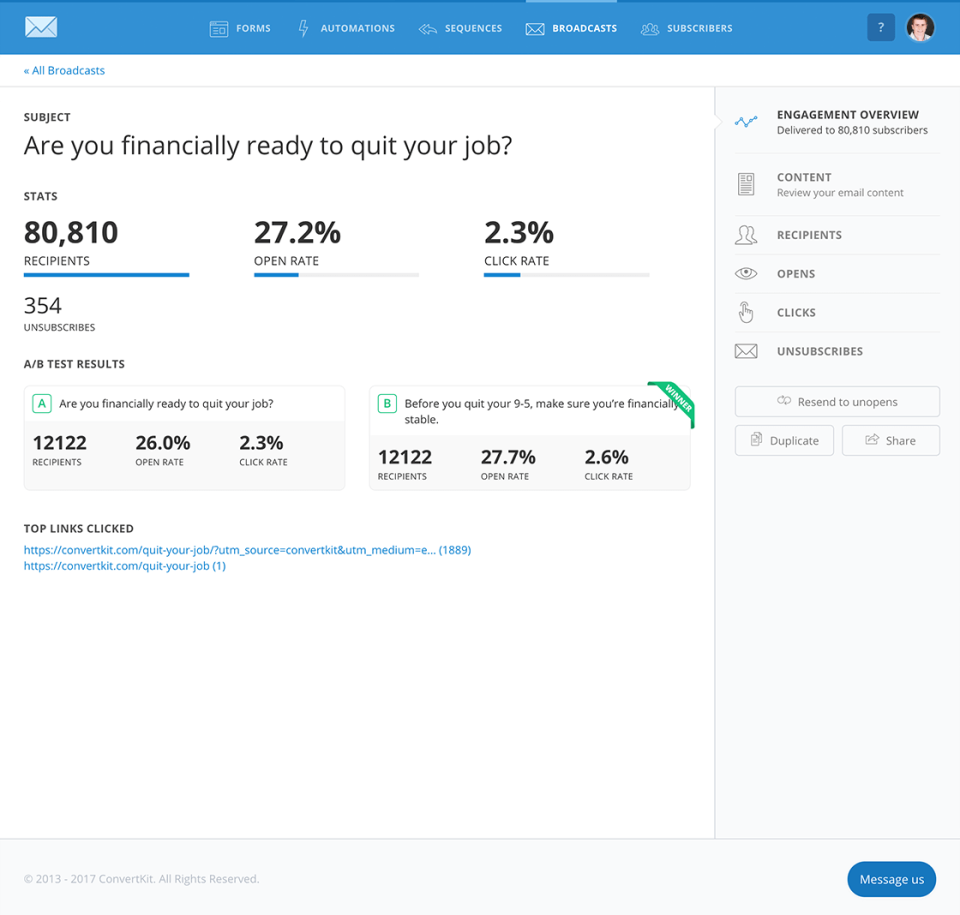Select the Clicks pointer icon
This screenshot has height=915, width=960.
pos(746,312)
